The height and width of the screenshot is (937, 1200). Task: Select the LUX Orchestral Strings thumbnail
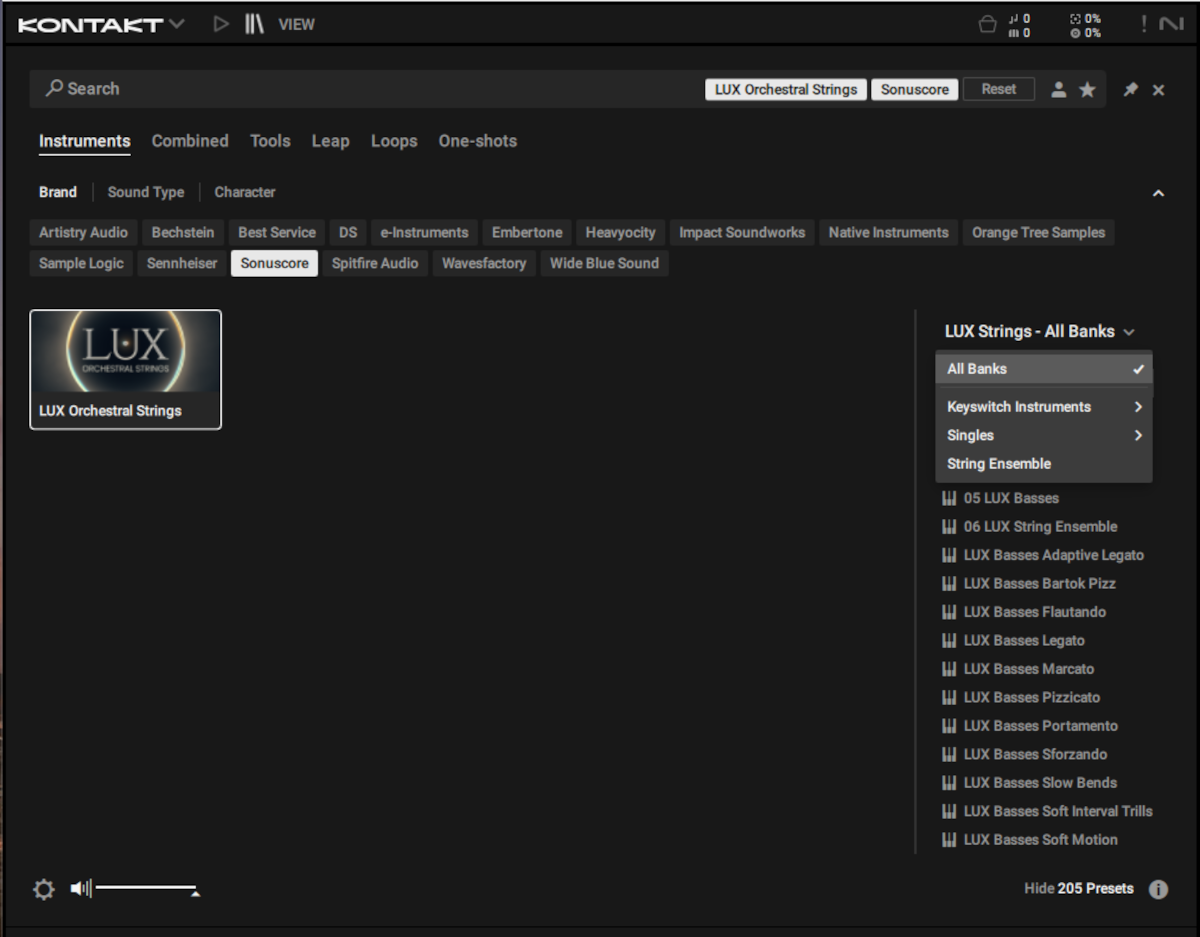click(126, 369)
